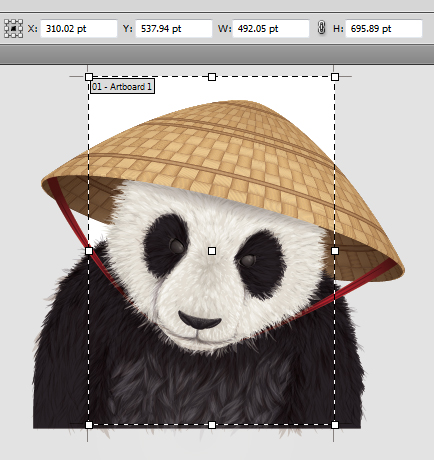Click the artboard bottom-right corner handle
434x460 pixels.
pos(335,425)
